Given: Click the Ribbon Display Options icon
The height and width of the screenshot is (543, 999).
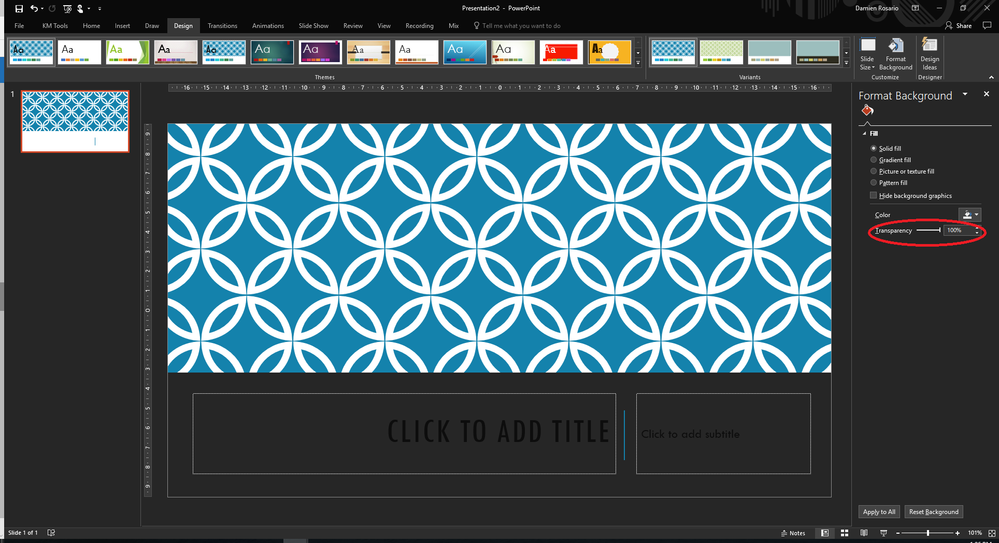Looking at the screenshot, I should click(x=916, y=8).
